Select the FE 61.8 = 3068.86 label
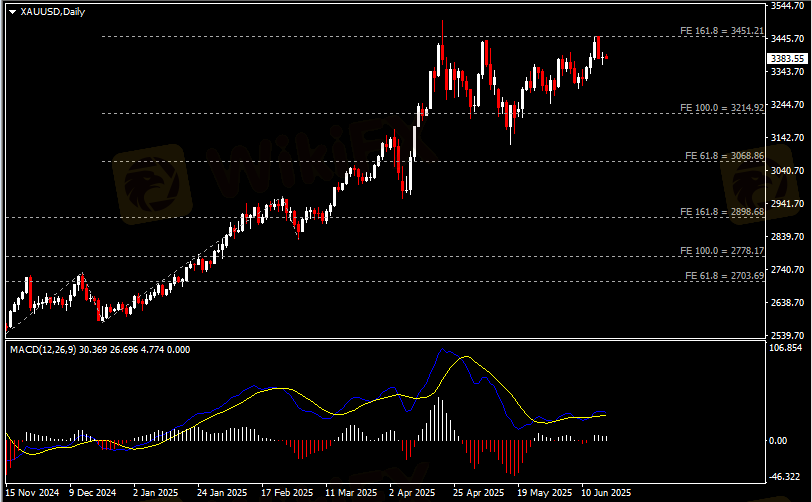 point(724,156)
